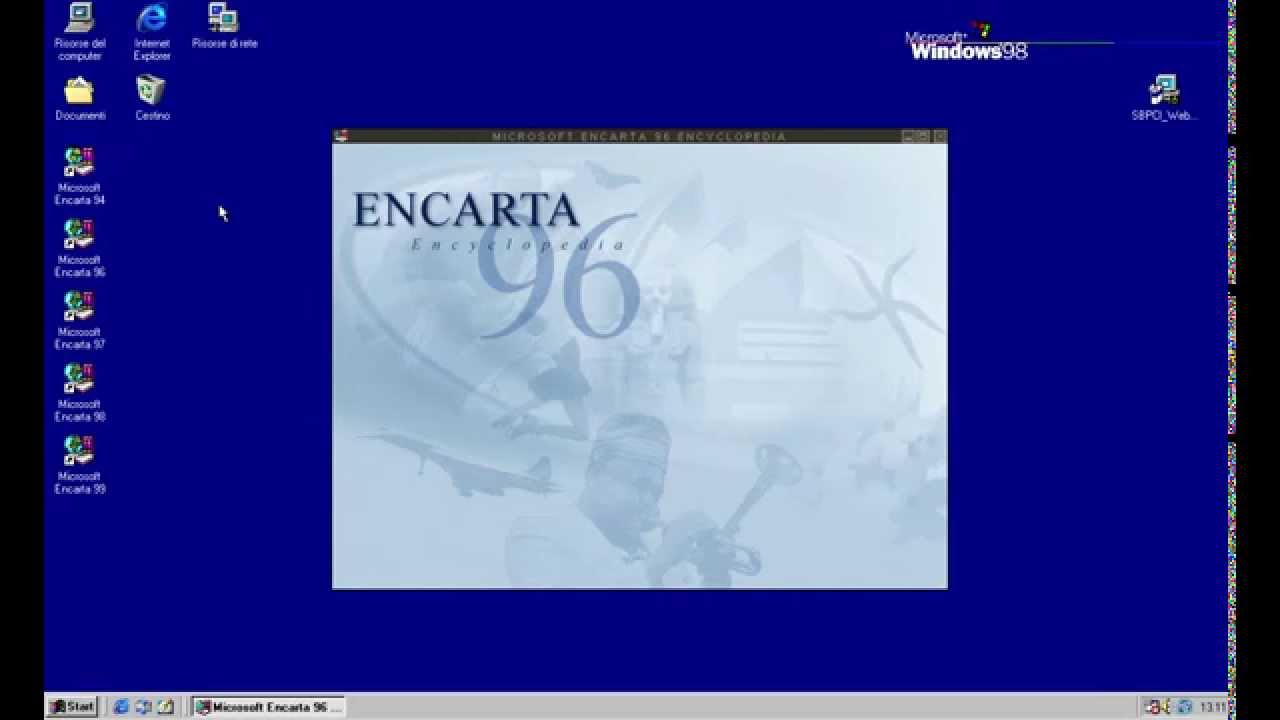Click the Encarta 96 splash screen image
The height and width of the screenshot is (720, 1280).
coord(640,366)
